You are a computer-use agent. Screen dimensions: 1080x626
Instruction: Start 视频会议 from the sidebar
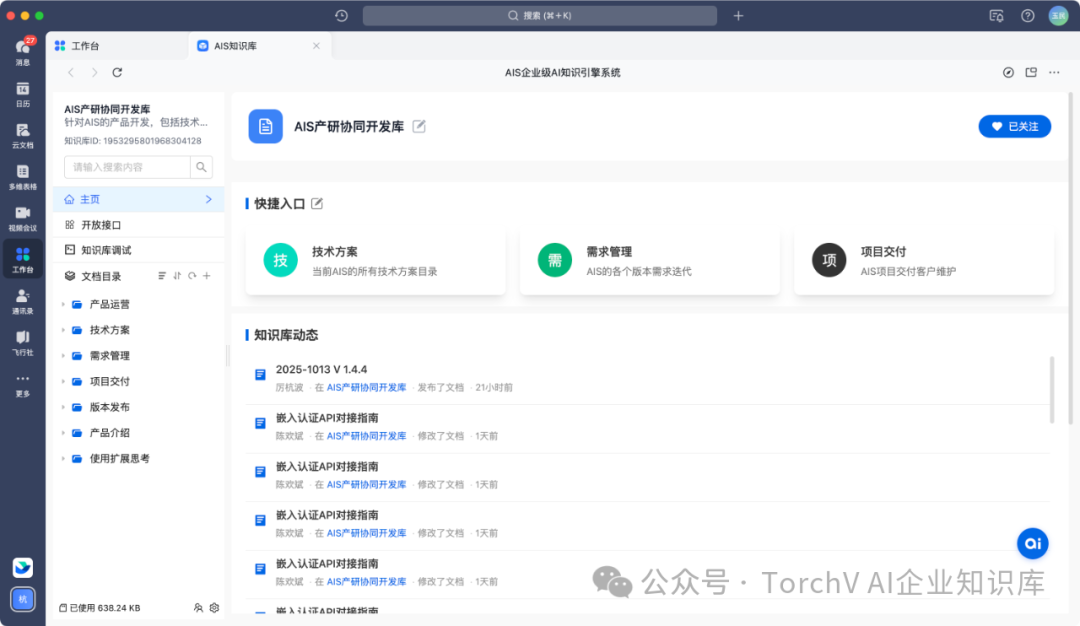[23, 218]
